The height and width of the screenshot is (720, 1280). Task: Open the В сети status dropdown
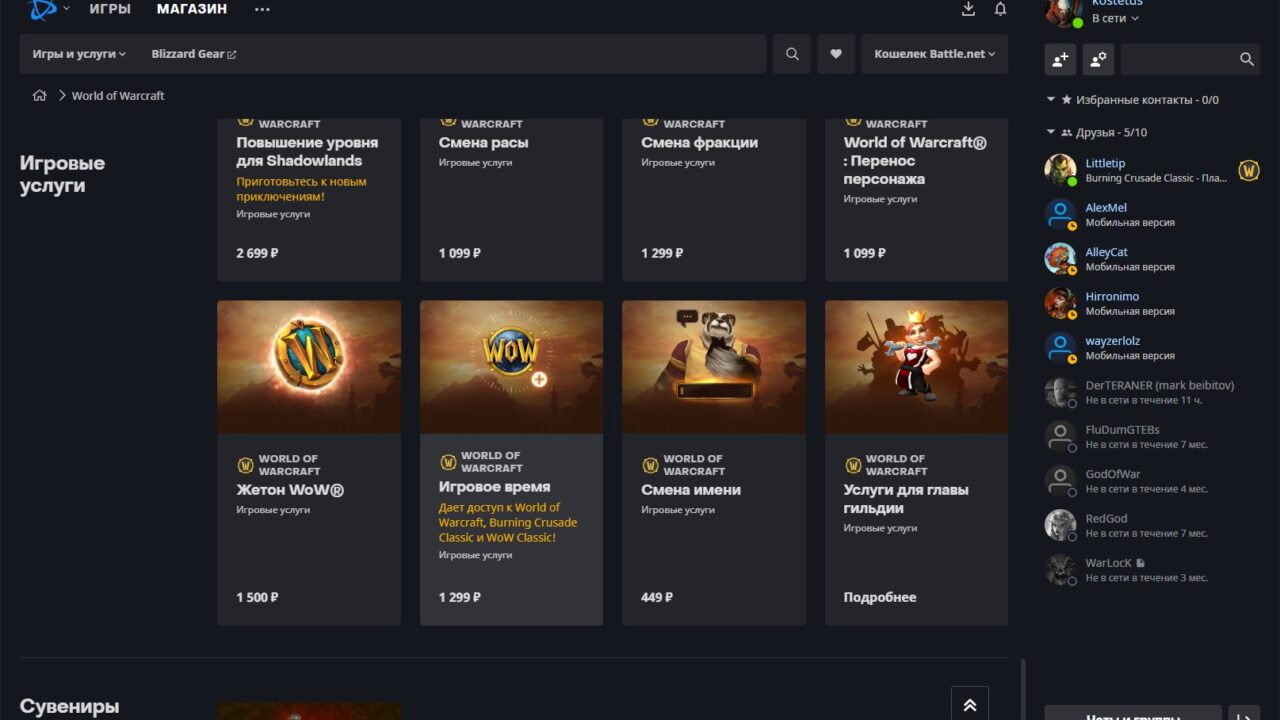click(x=1115, y=18)
